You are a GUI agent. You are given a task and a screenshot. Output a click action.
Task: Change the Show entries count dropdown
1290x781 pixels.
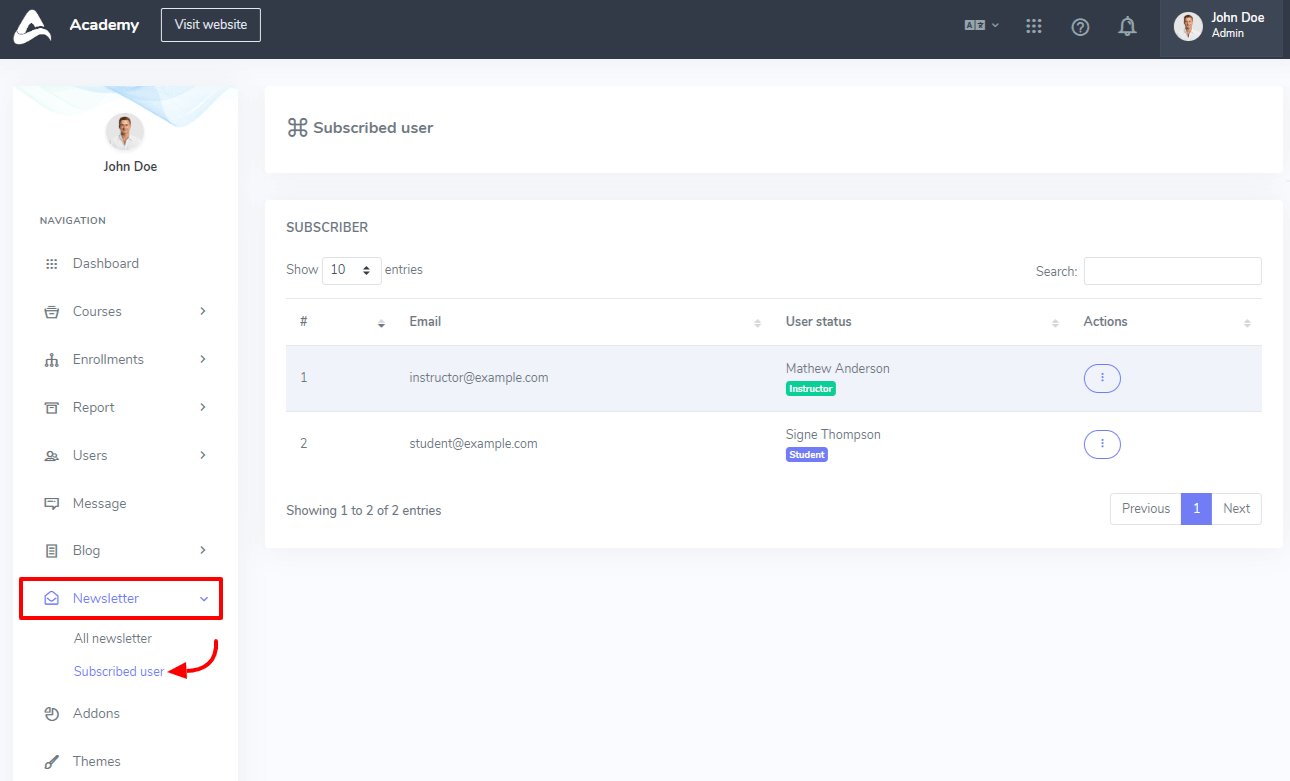click(351, 270)
